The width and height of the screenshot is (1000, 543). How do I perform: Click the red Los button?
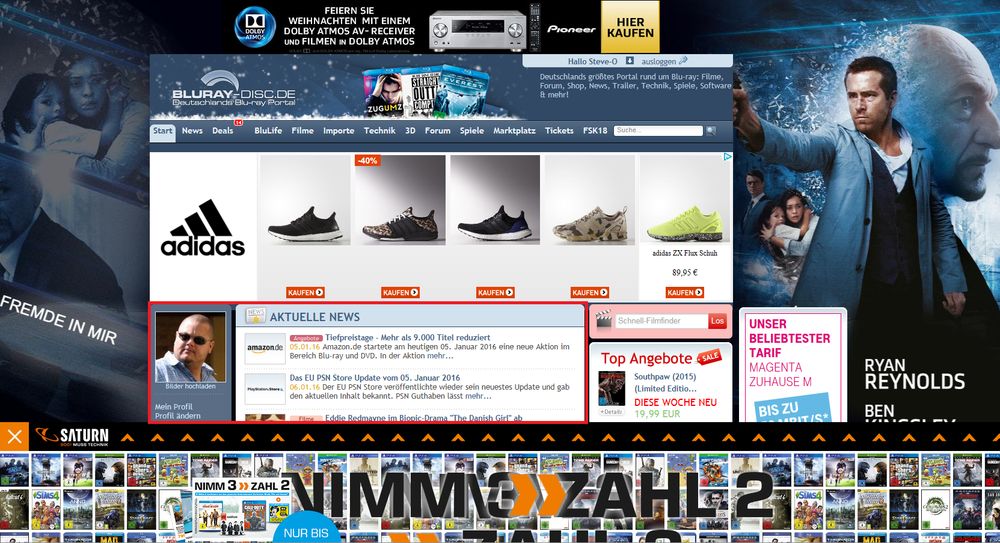pos(717,321)
